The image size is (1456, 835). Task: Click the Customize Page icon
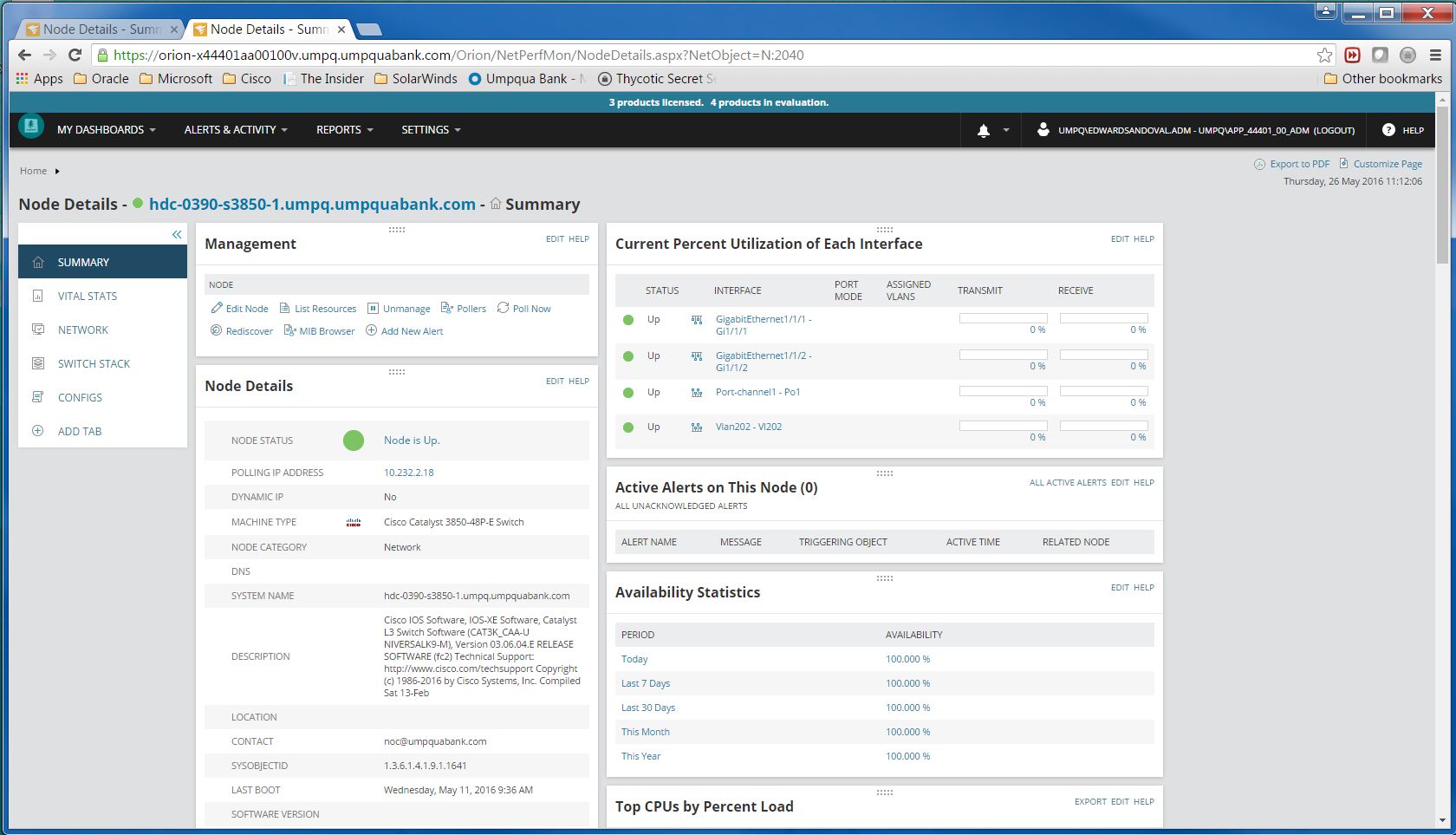(x=1343, y=163)
